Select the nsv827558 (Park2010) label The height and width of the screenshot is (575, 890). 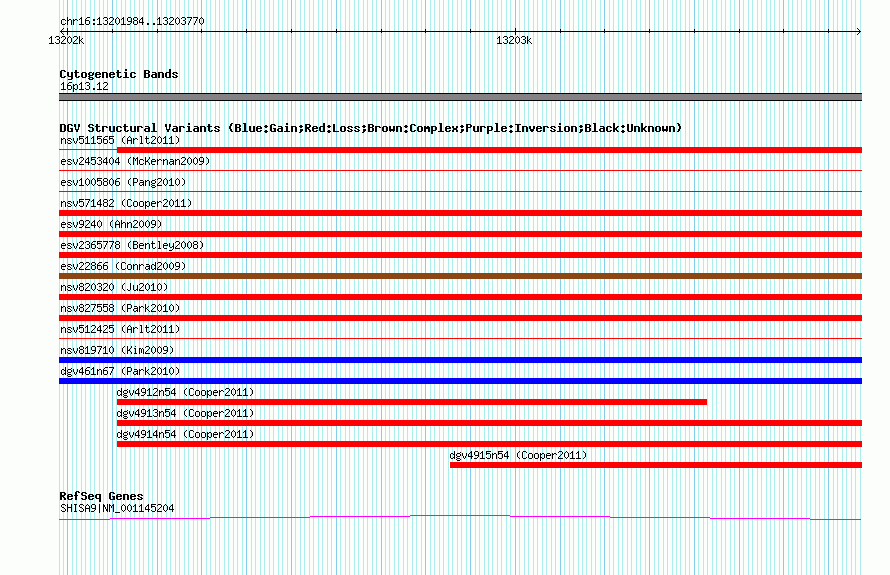(120, 308)
